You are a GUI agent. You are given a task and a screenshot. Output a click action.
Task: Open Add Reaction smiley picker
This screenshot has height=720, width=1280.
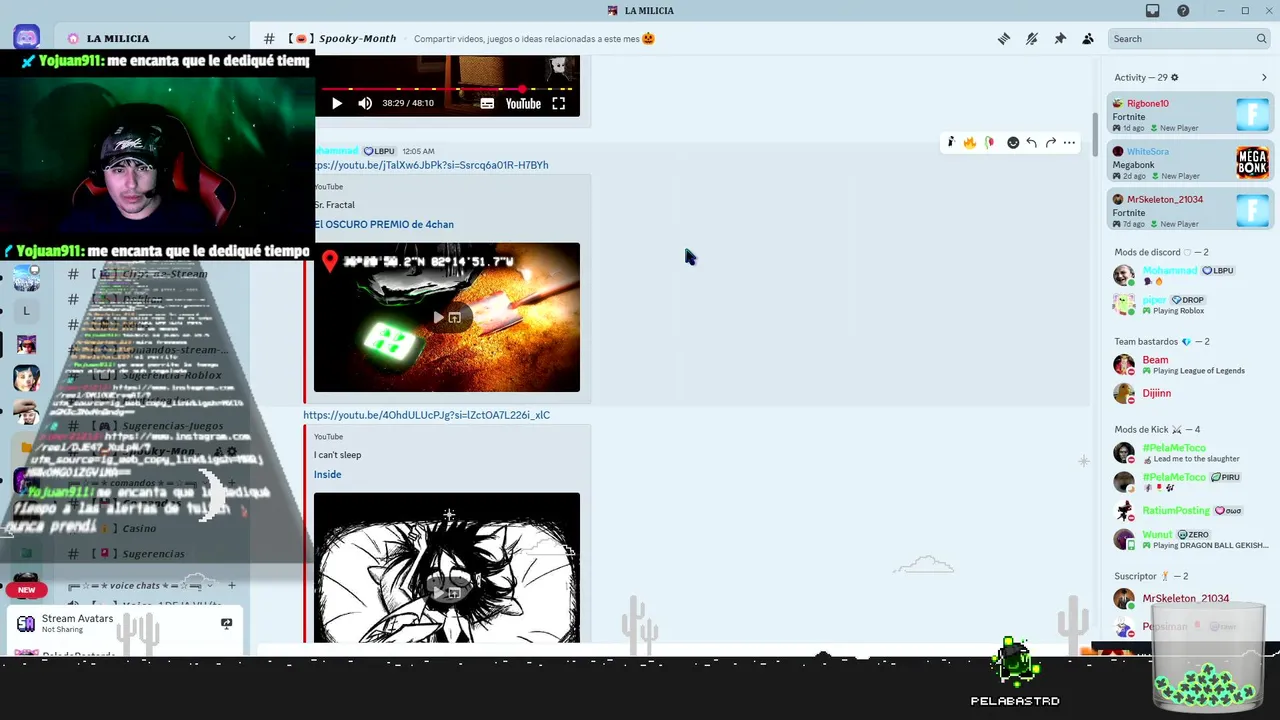[1013, 143]
